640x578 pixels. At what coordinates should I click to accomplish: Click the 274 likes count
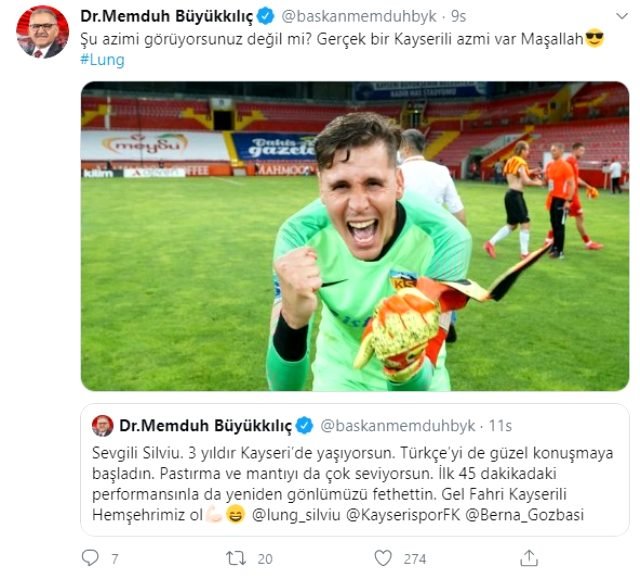[x=415, y=559]
